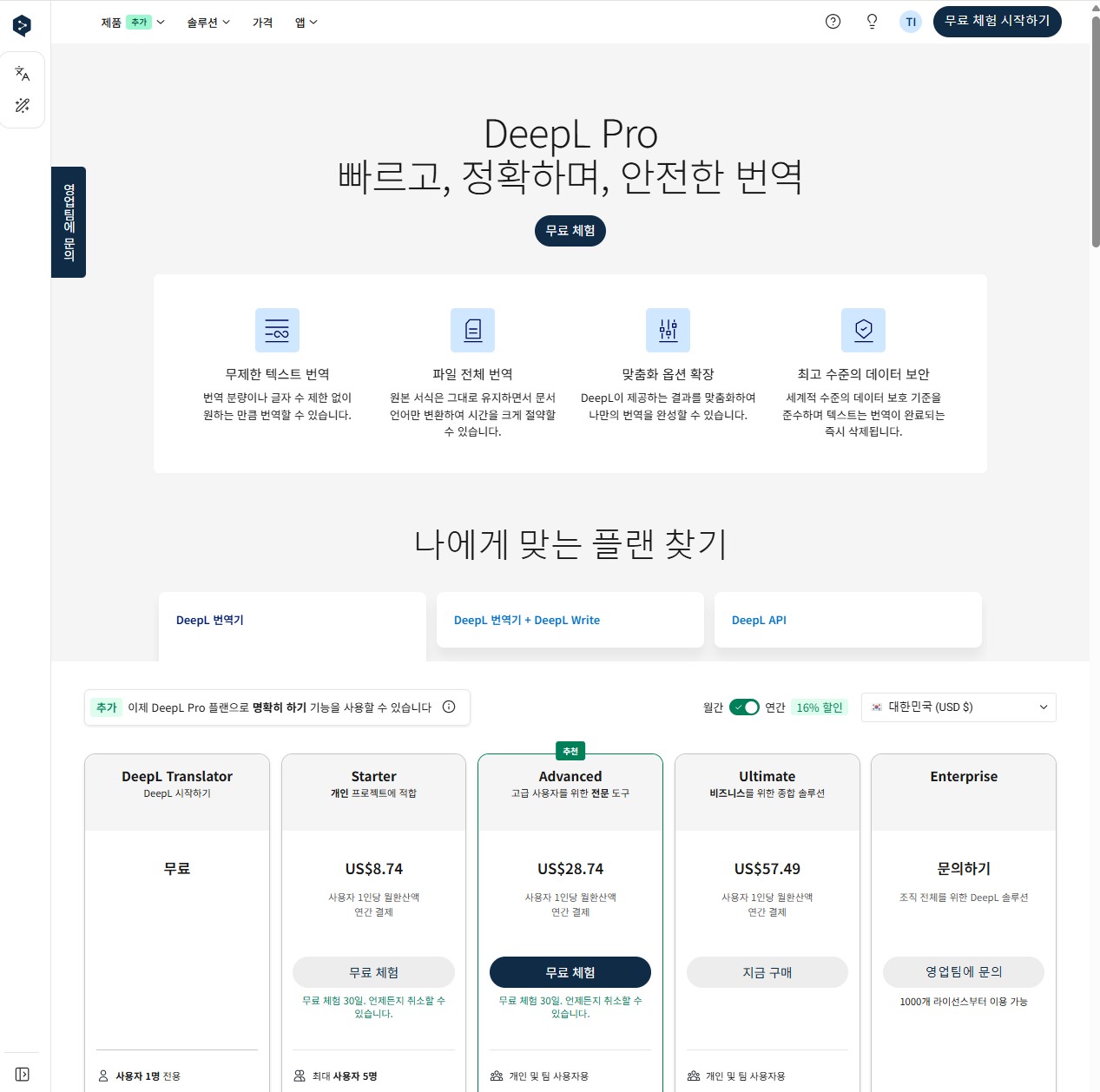Click the 최대 사용자 5명 text

345,1076
